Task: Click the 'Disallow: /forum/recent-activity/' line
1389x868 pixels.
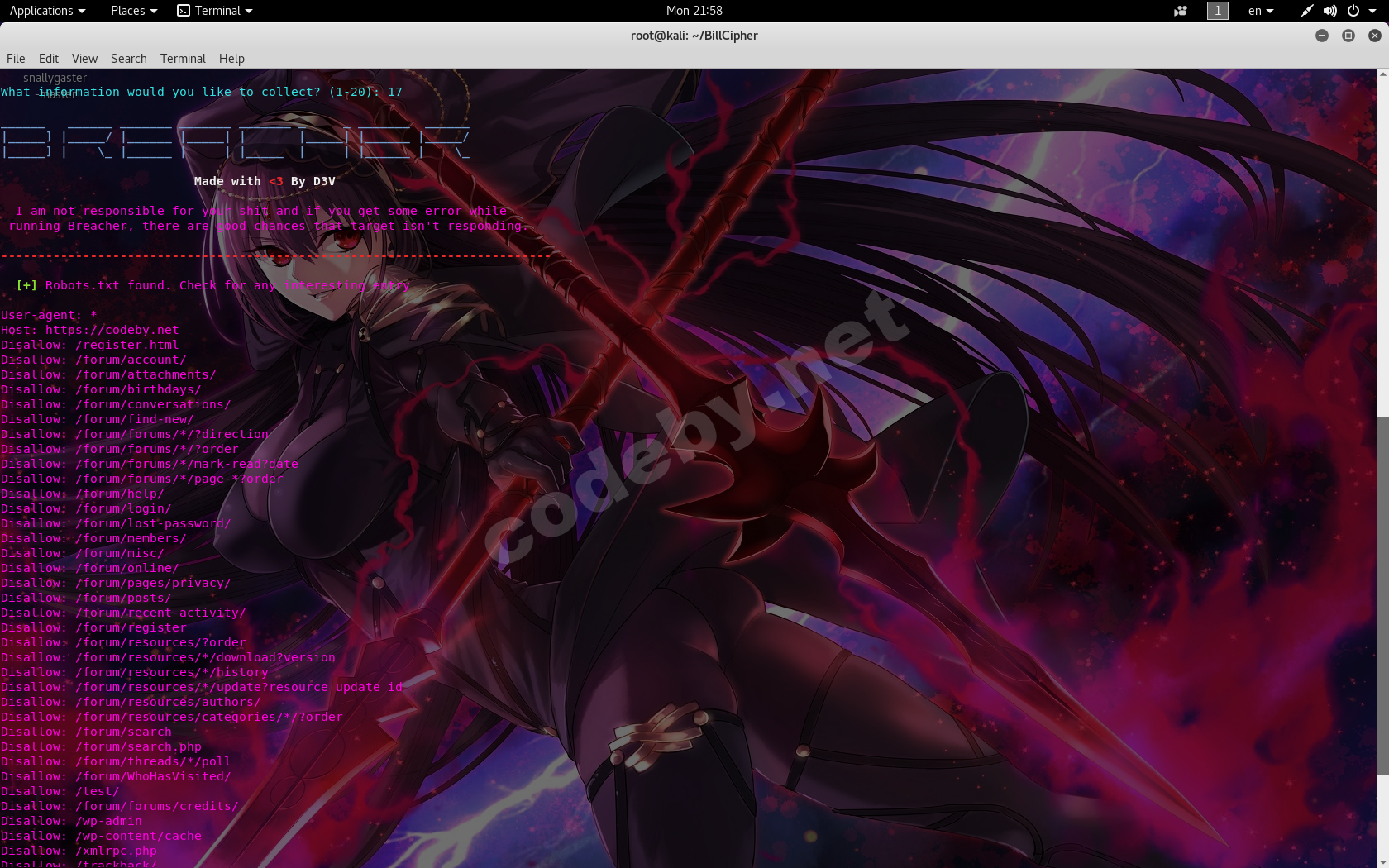Action: (x=123, y=613)
